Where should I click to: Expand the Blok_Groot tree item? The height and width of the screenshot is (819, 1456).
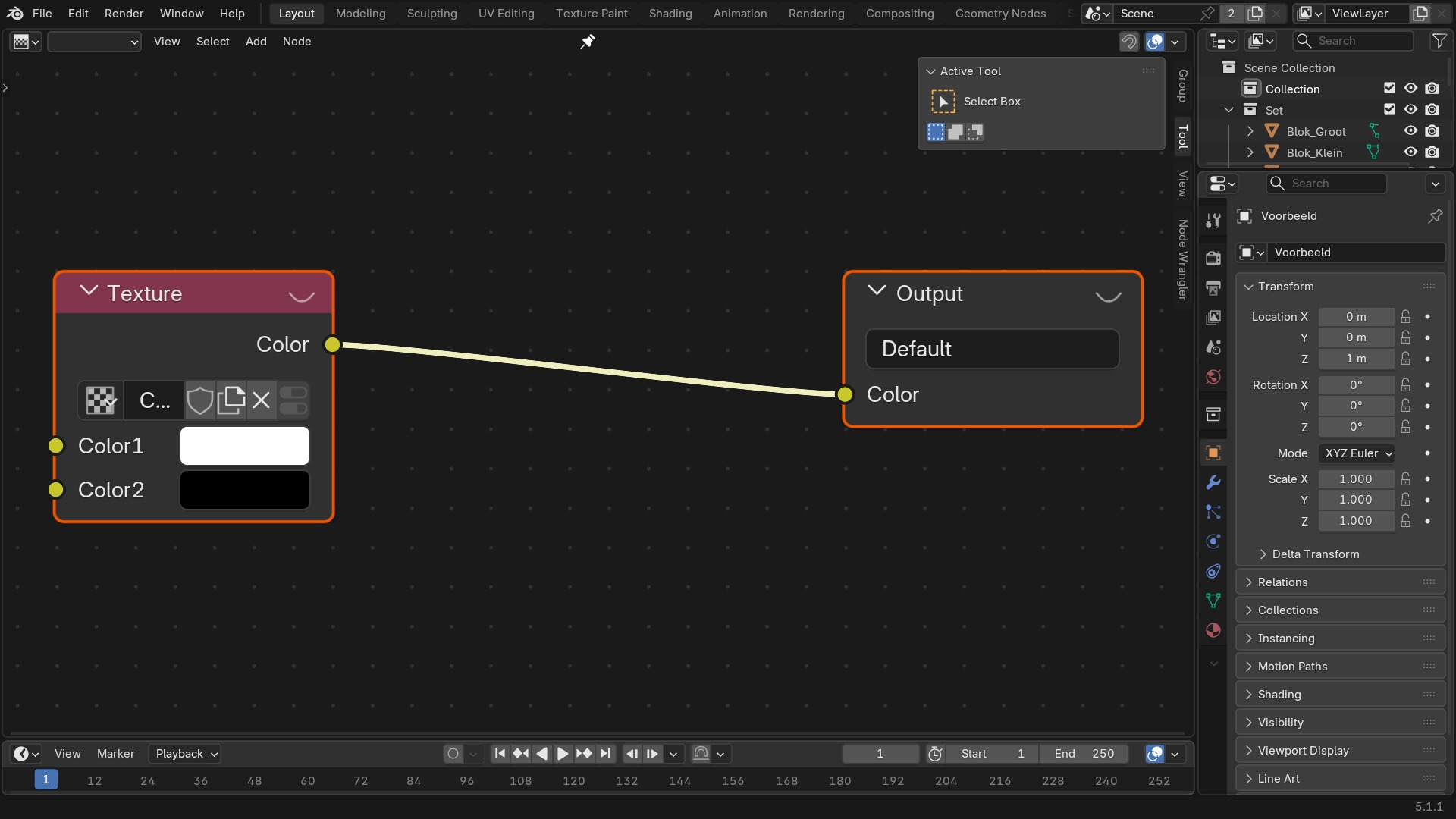click(1250, 131)
